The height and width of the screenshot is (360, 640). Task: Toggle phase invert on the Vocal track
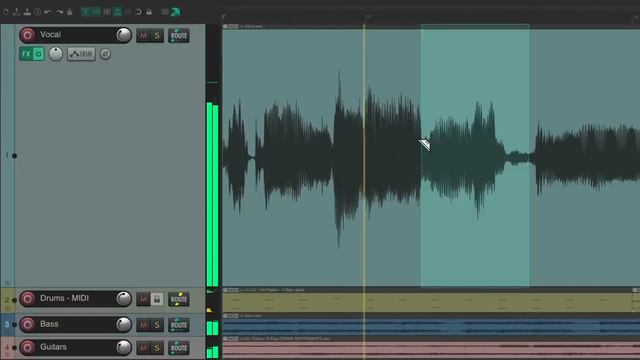coord(105,54)
